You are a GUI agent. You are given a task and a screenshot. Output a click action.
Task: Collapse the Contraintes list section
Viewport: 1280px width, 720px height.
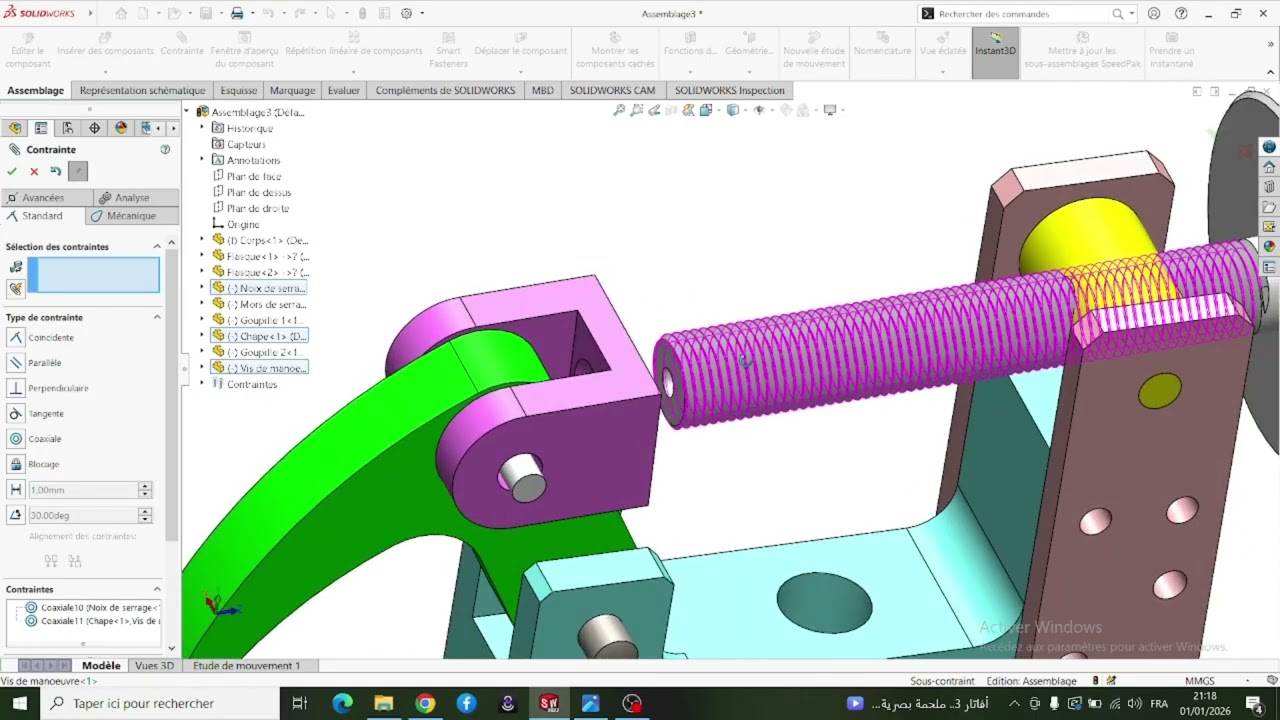click(x=157, y=589)
